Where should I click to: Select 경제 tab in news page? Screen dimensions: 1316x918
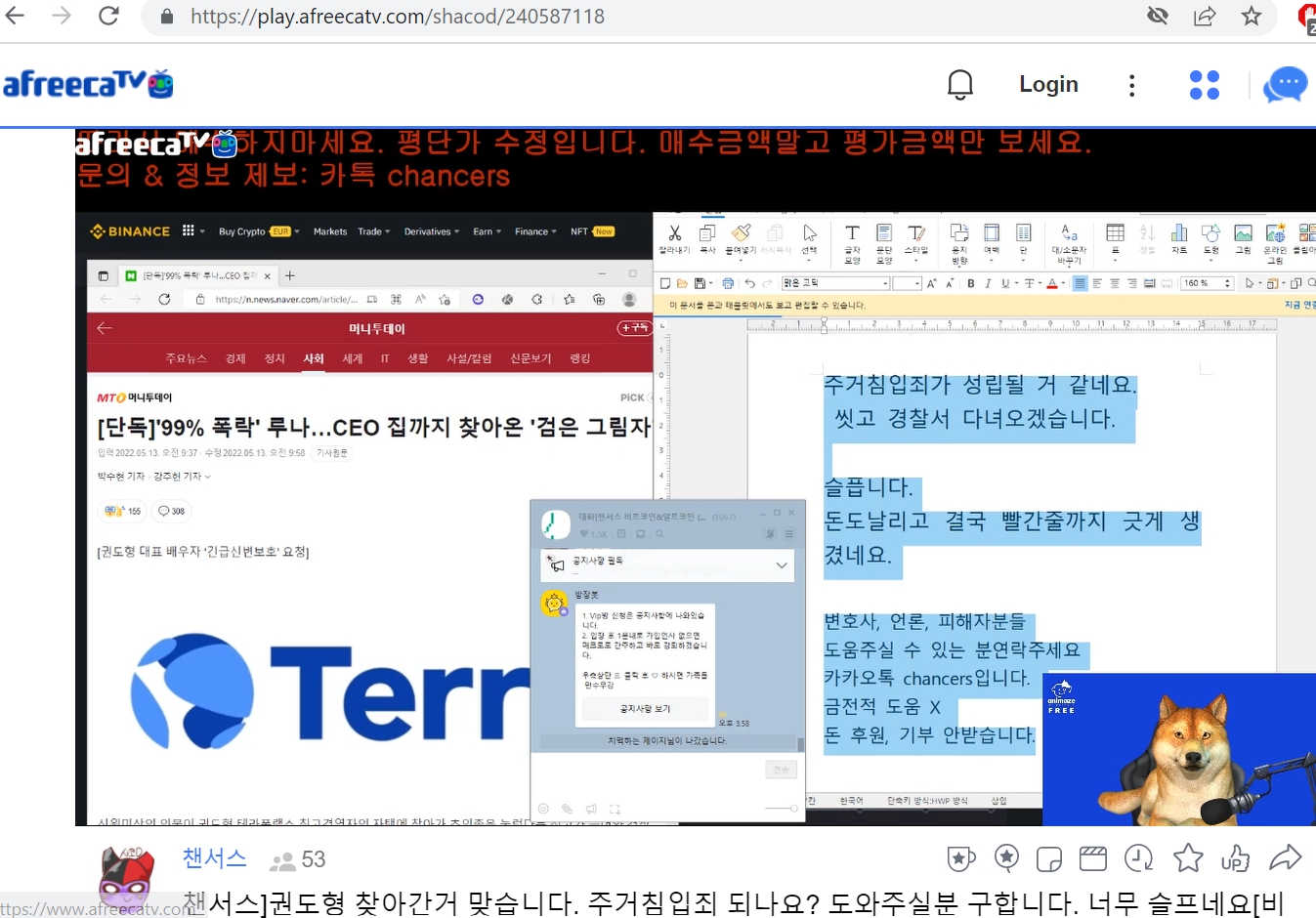click(x=235, y=358)
